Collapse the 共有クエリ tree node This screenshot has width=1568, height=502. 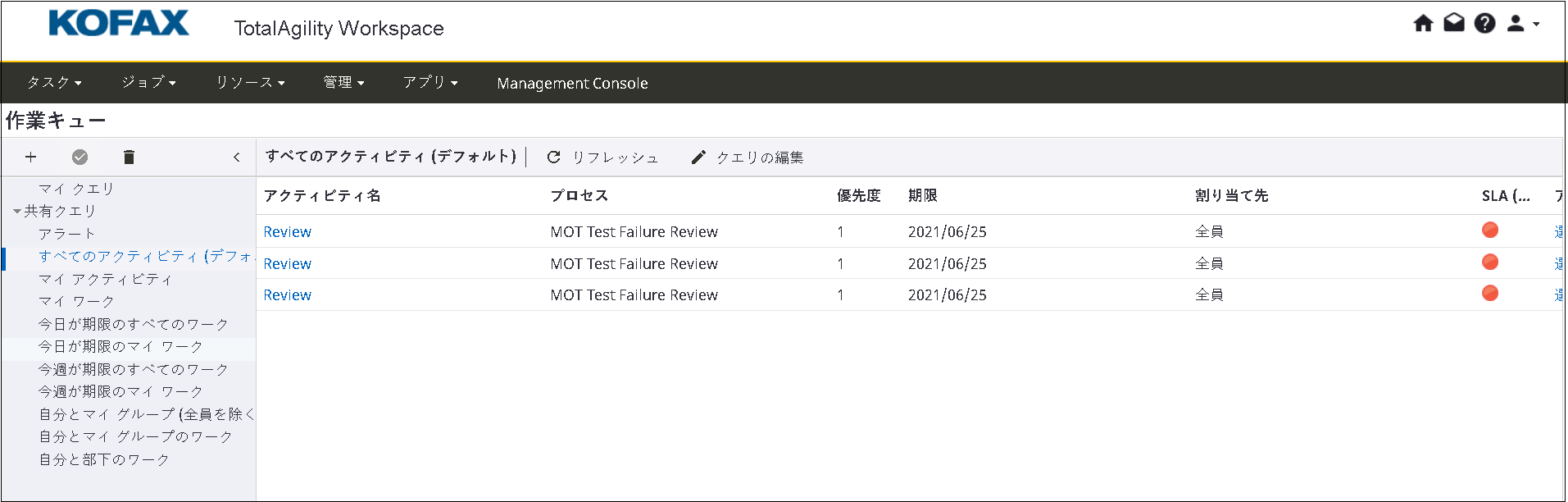(x=17, y=212)
